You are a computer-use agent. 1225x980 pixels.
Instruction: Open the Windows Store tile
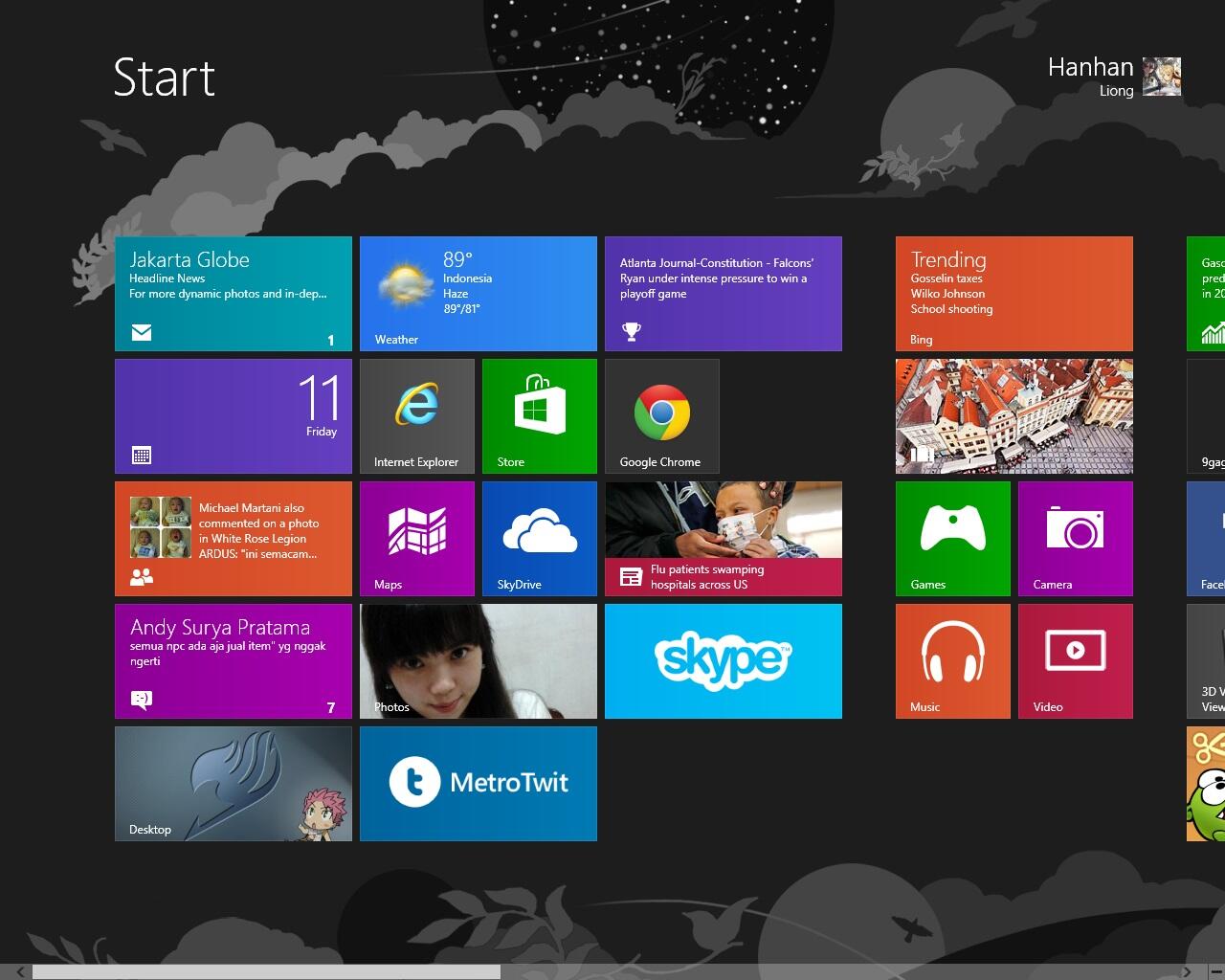pyautogui.click(x=540, y=416)
